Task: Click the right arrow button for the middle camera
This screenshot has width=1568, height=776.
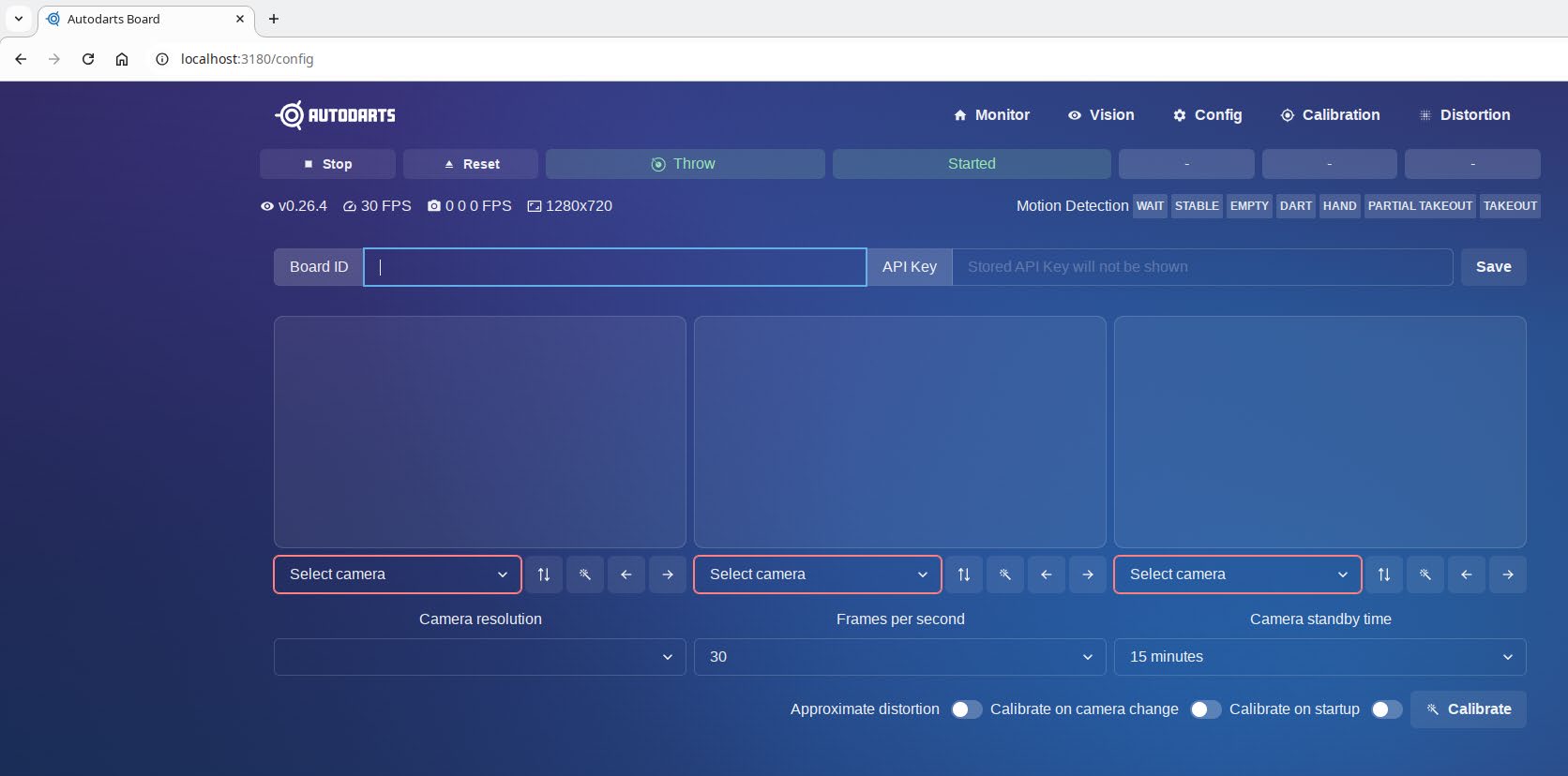Action: click(1088, 575)
